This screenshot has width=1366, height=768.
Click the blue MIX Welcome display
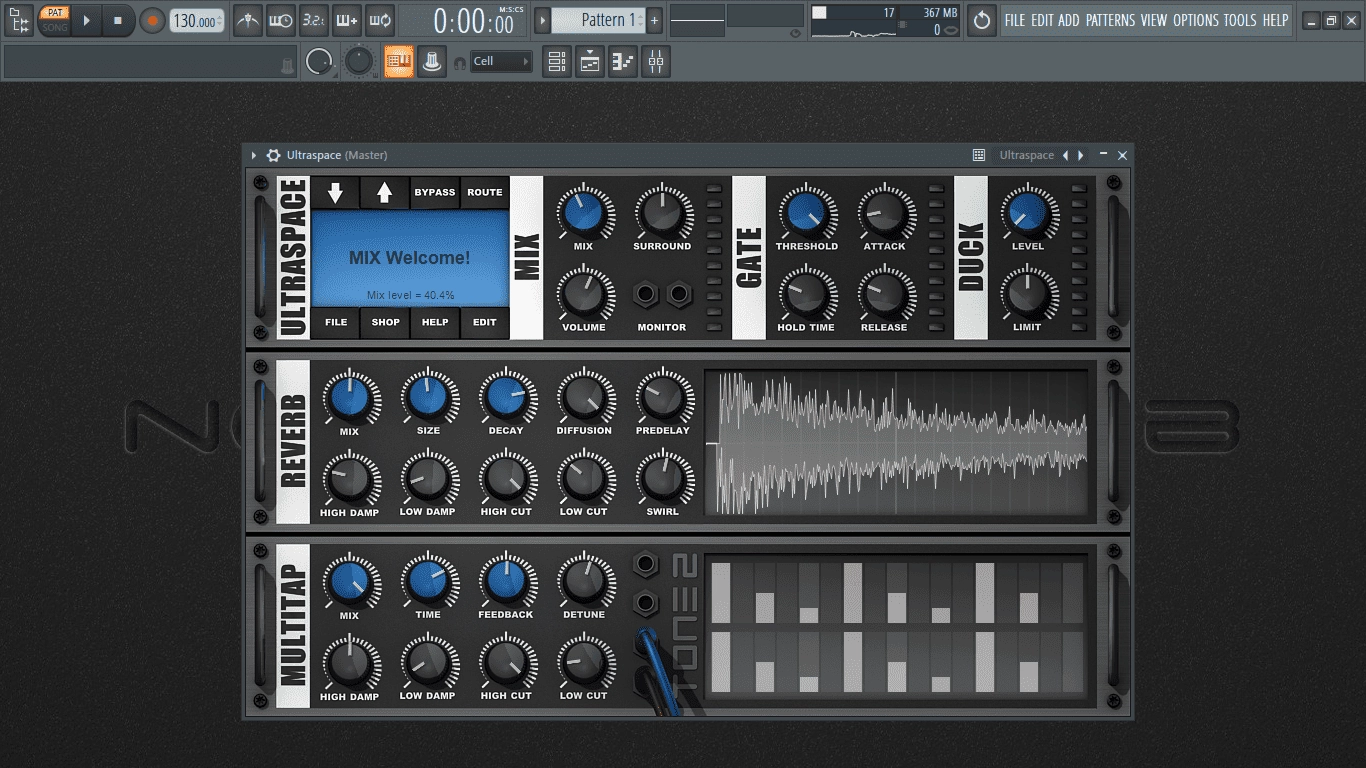click(410, 258)
